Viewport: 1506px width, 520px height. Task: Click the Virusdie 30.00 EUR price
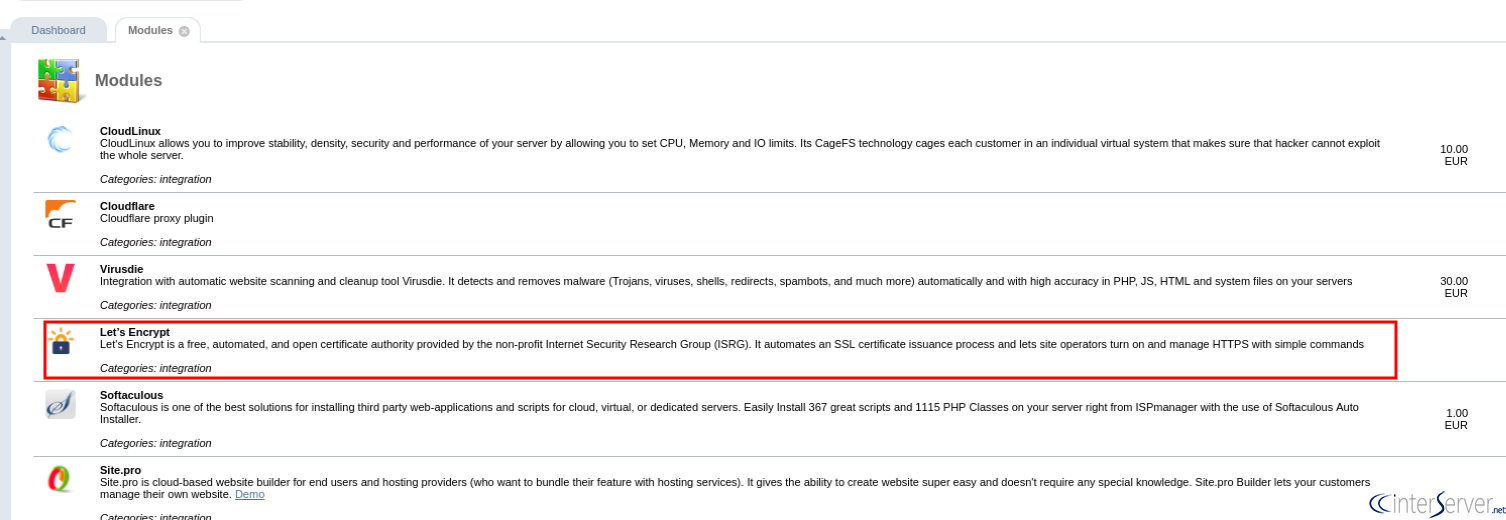(1454, 287)
